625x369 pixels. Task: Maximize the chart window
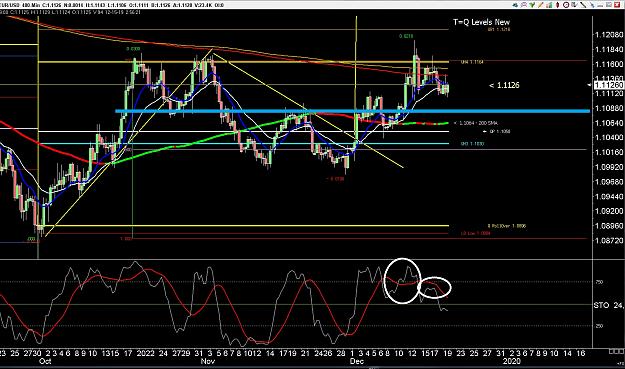pos(608,5)
